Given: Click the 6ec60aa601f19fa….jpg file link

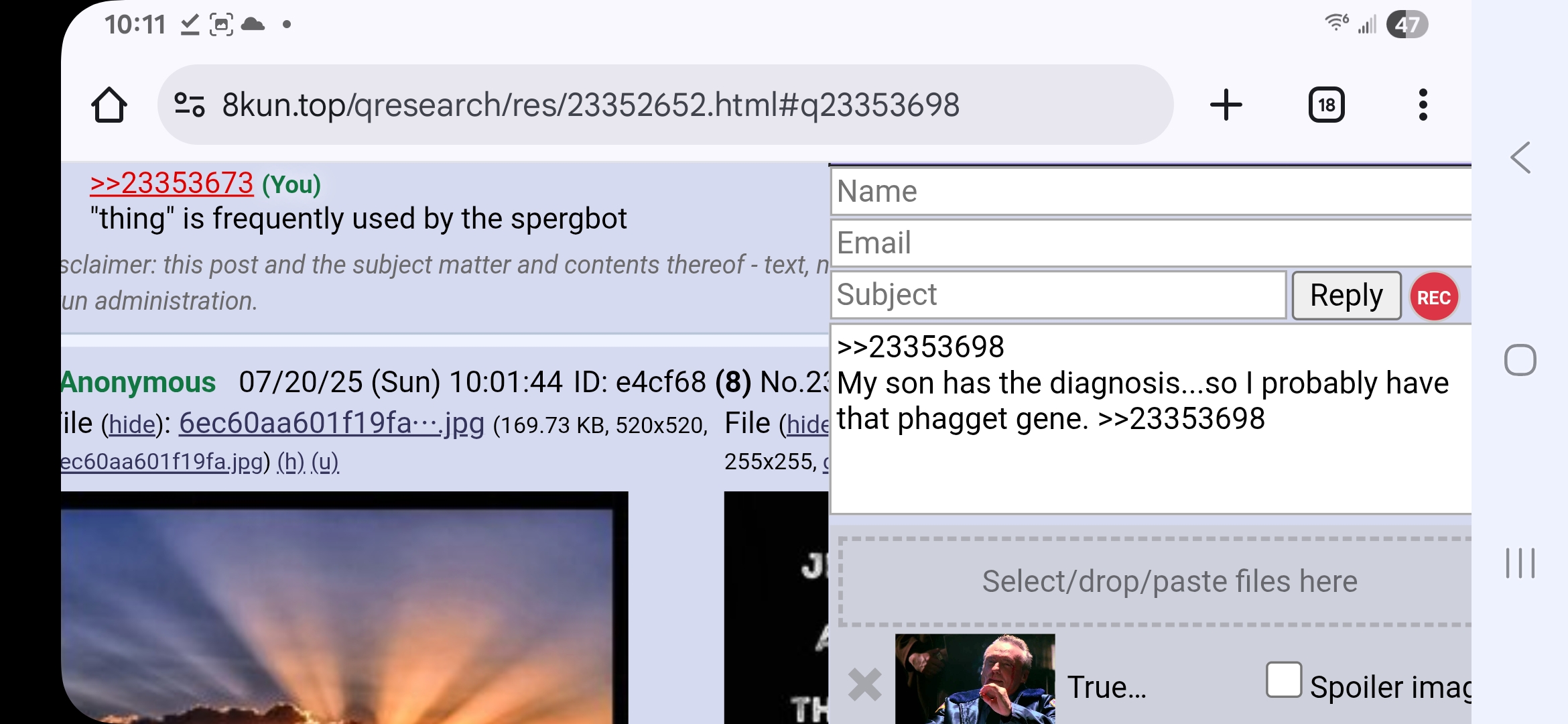Looking at the screenshot, I should tap(332, 424).
